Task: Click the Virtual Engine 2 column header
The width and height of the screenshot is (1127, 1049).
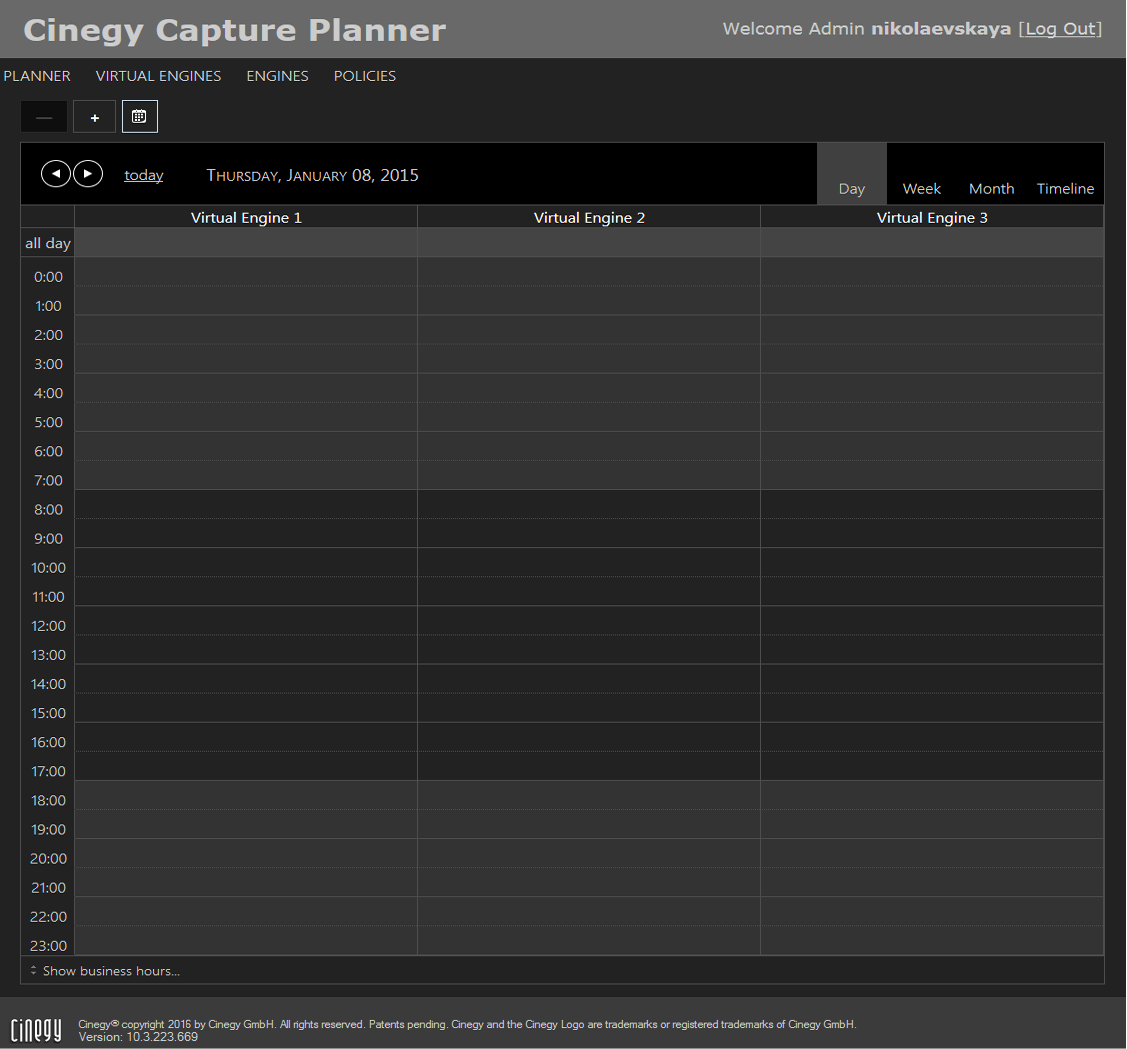Action: coord(589,217)
